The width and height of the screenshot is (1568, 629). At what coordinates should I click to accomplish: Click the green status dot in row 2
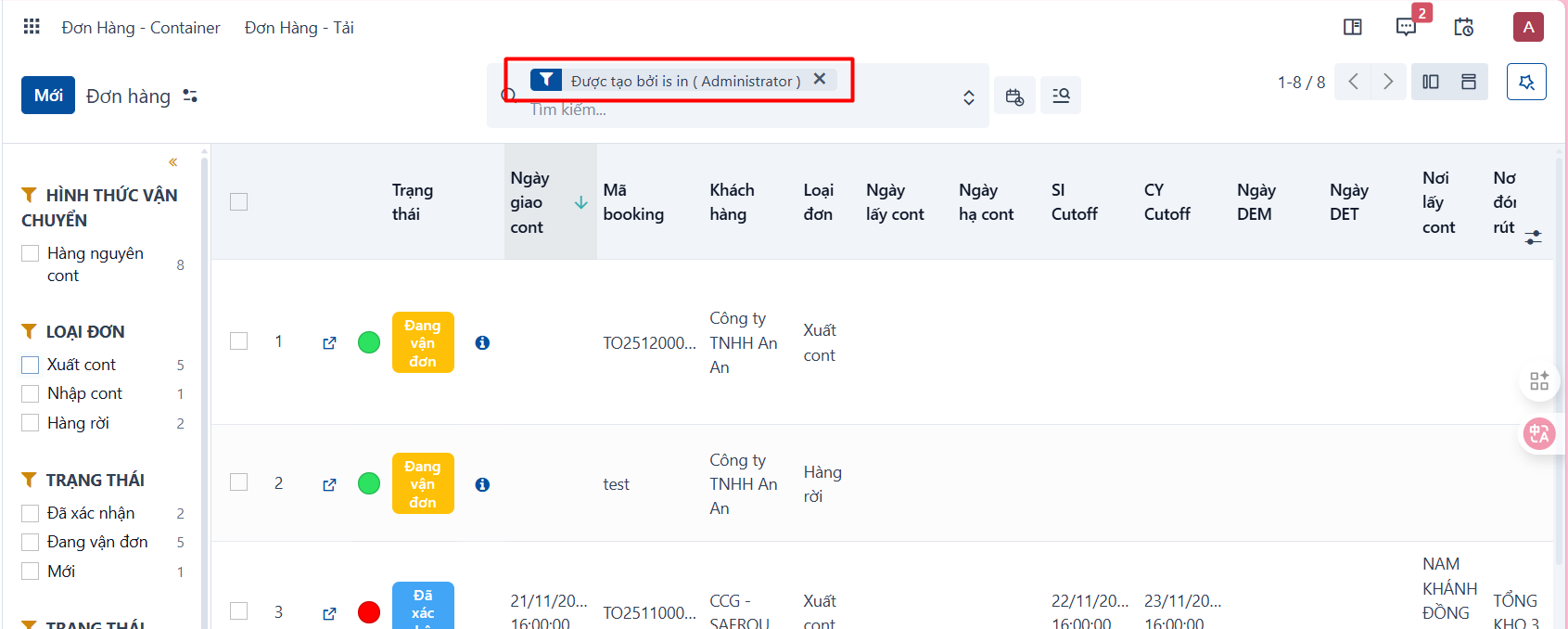click(x=369, y=483)
